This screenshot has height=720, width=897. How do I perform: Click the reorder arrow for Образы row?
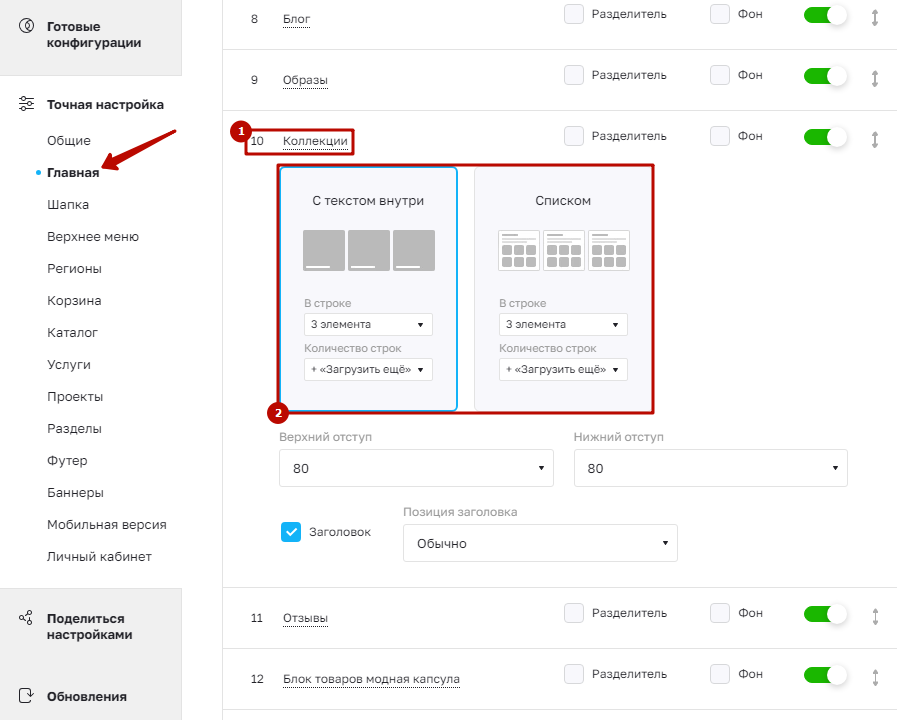(875, 78)
